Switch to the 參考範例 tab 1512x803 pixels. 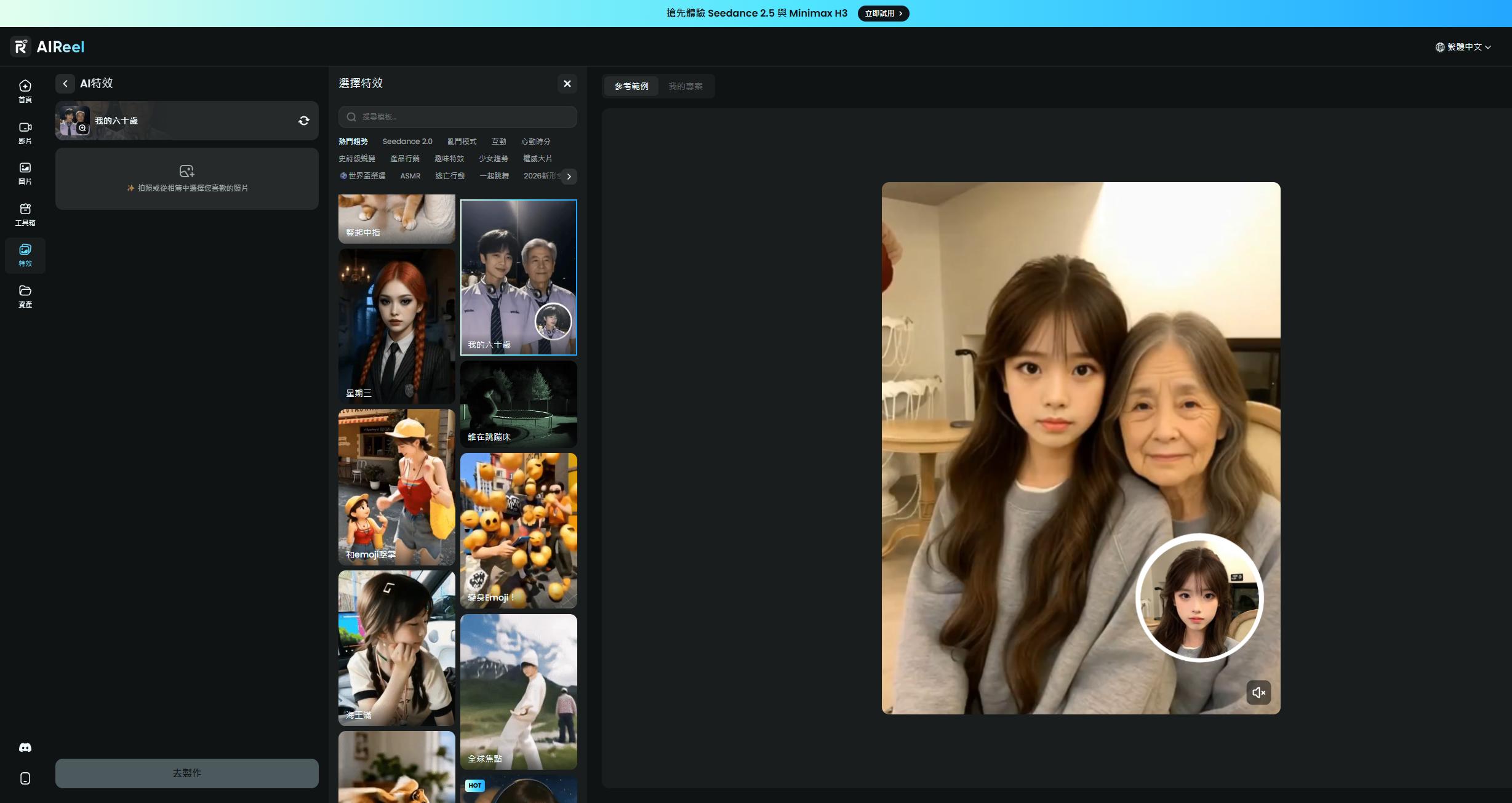pos(631,86)
